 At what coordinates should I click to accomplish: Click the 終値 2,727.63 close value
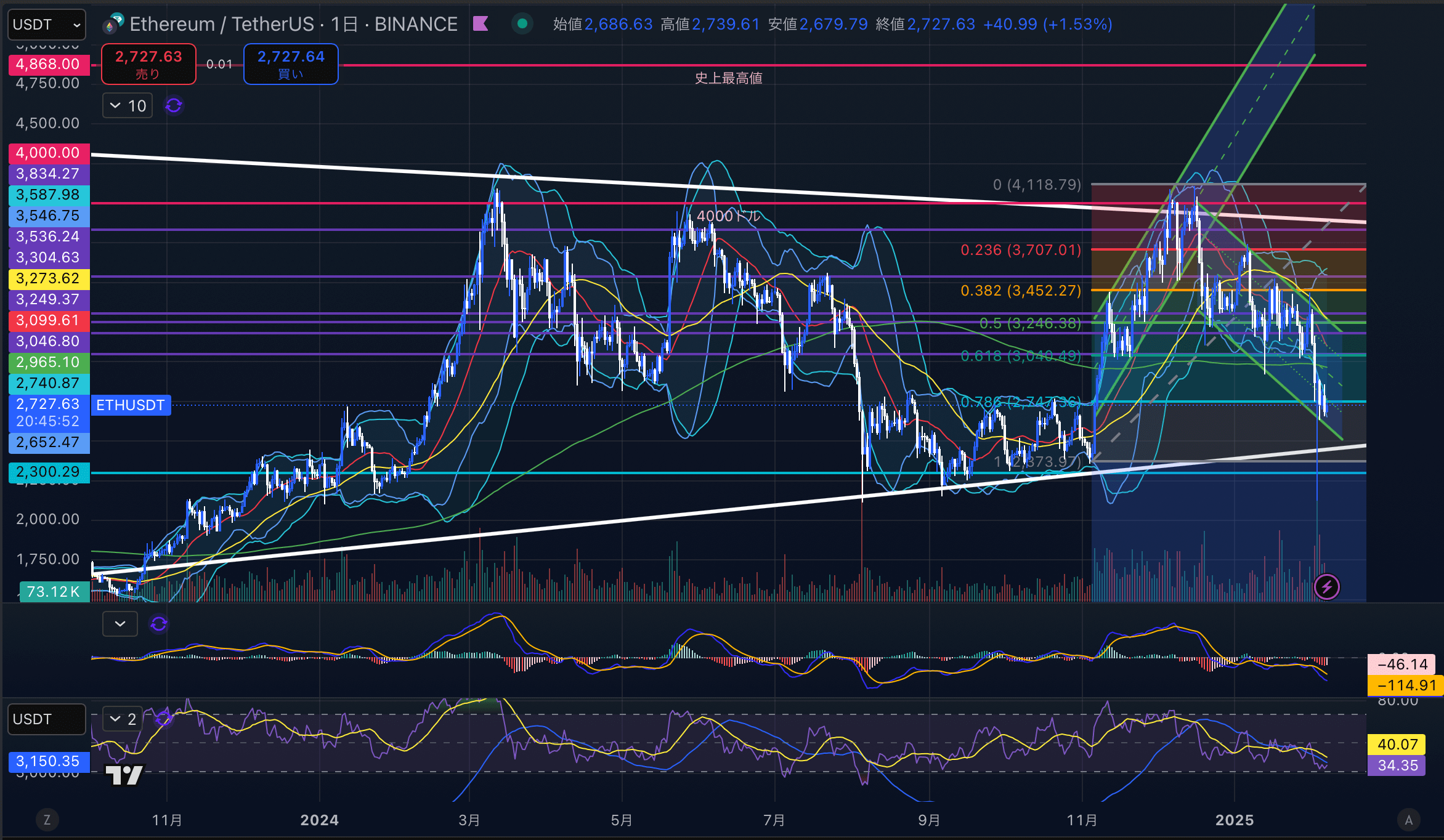click(925, 24)
